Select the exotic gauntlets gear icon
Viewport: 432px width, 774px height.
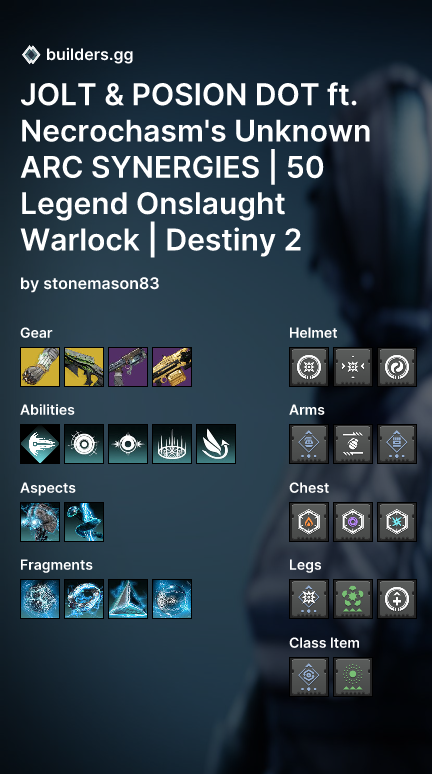(x=40, y=367)
